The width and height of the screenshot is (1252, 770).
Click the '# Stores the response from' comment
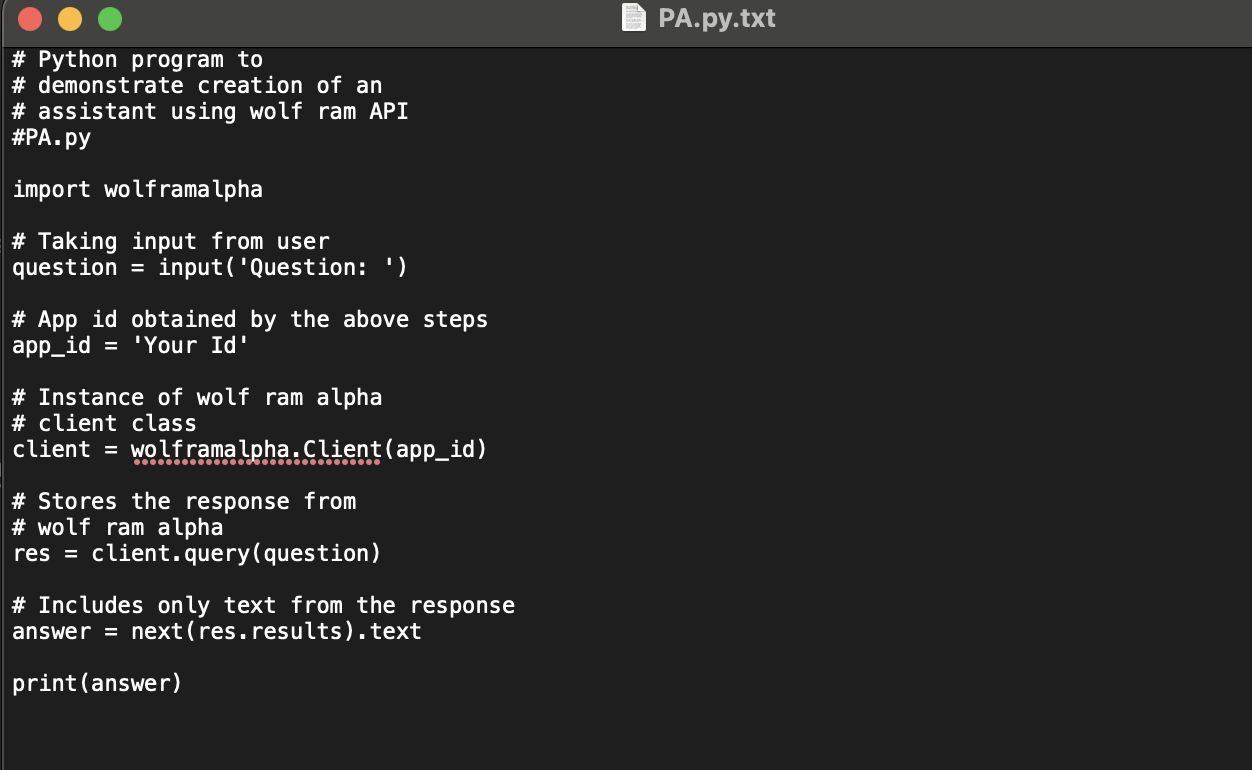coord(184,501)
